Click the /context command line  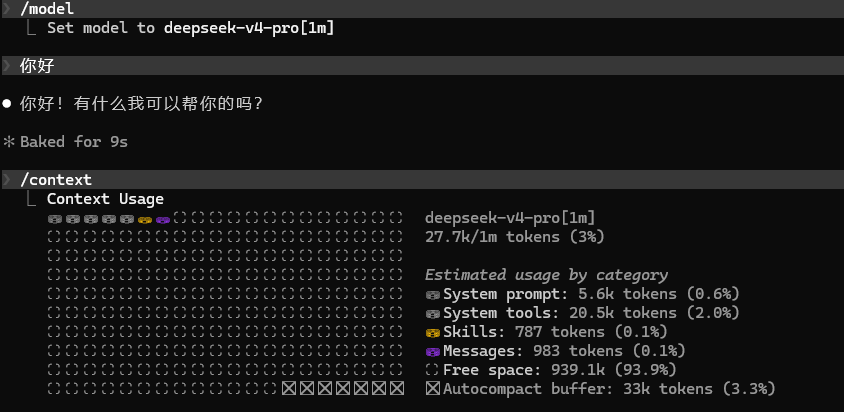[x=422, y=179]
